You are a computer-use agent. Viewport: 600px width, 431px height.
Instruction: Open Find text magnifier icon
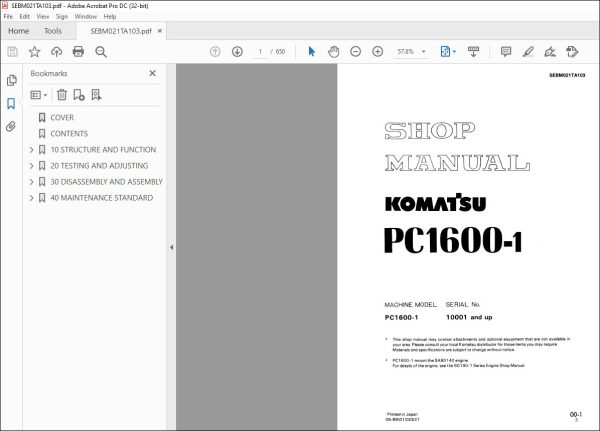click(101, 52)
